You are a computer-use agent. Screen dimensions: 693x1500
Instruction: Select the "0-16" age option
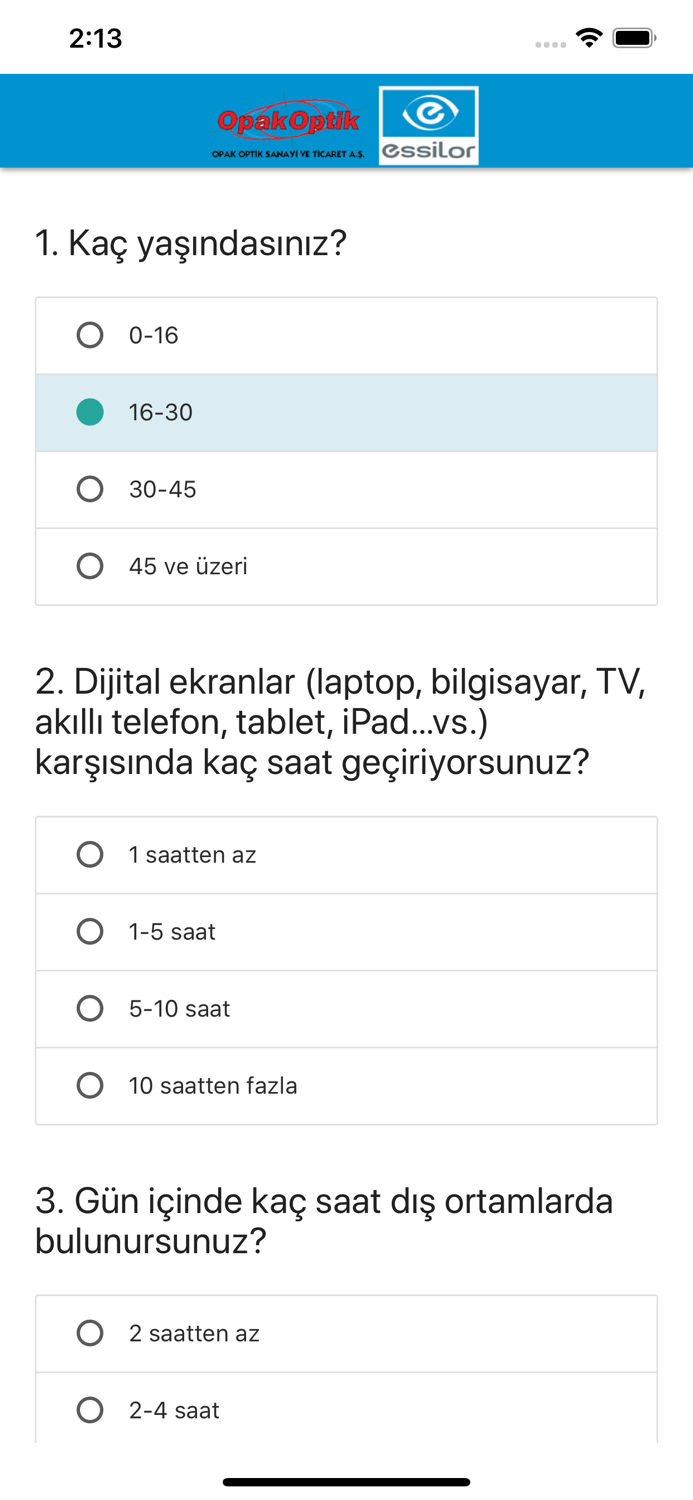point(90,335)
